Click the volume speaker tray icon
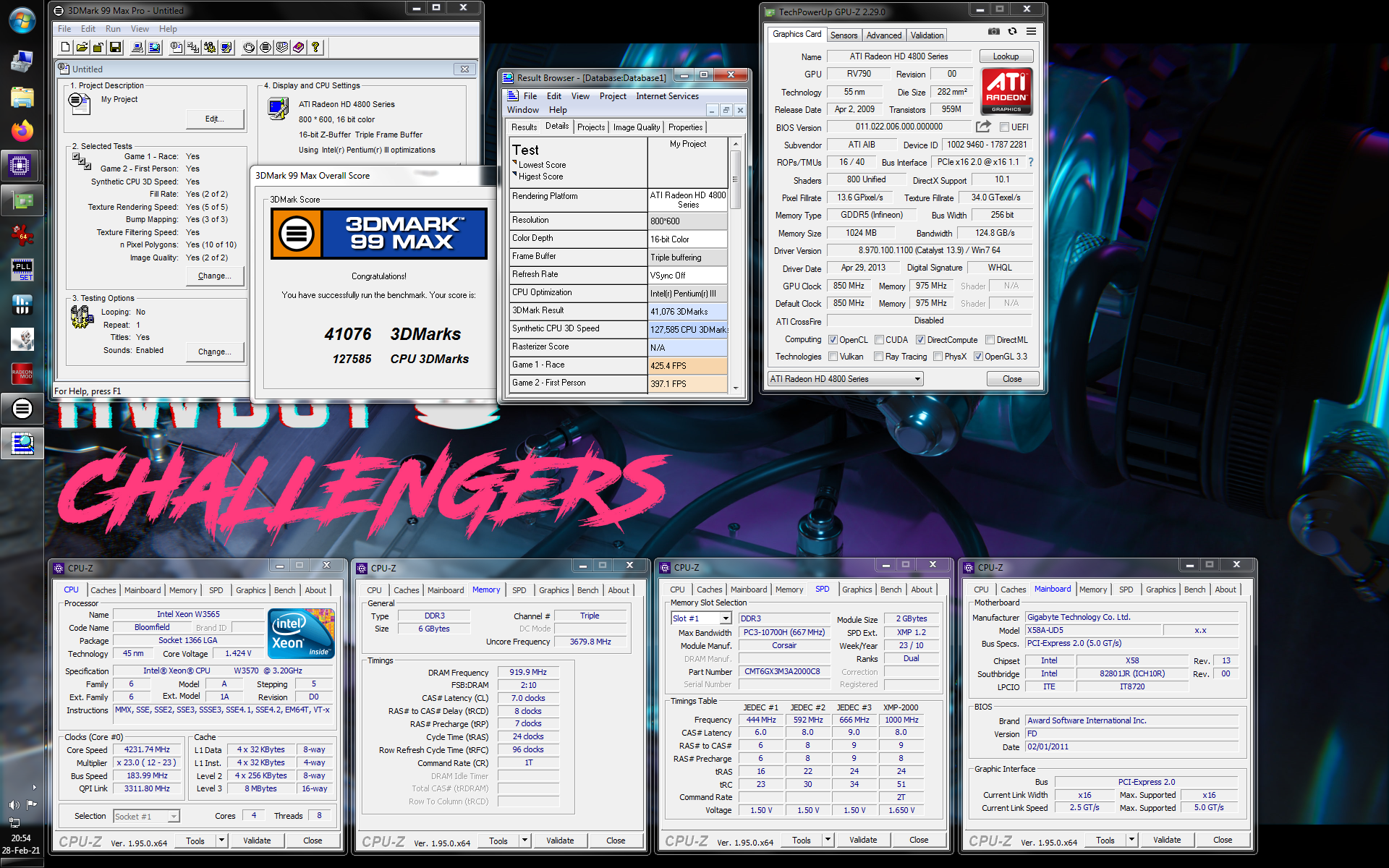 click(14, 804)
